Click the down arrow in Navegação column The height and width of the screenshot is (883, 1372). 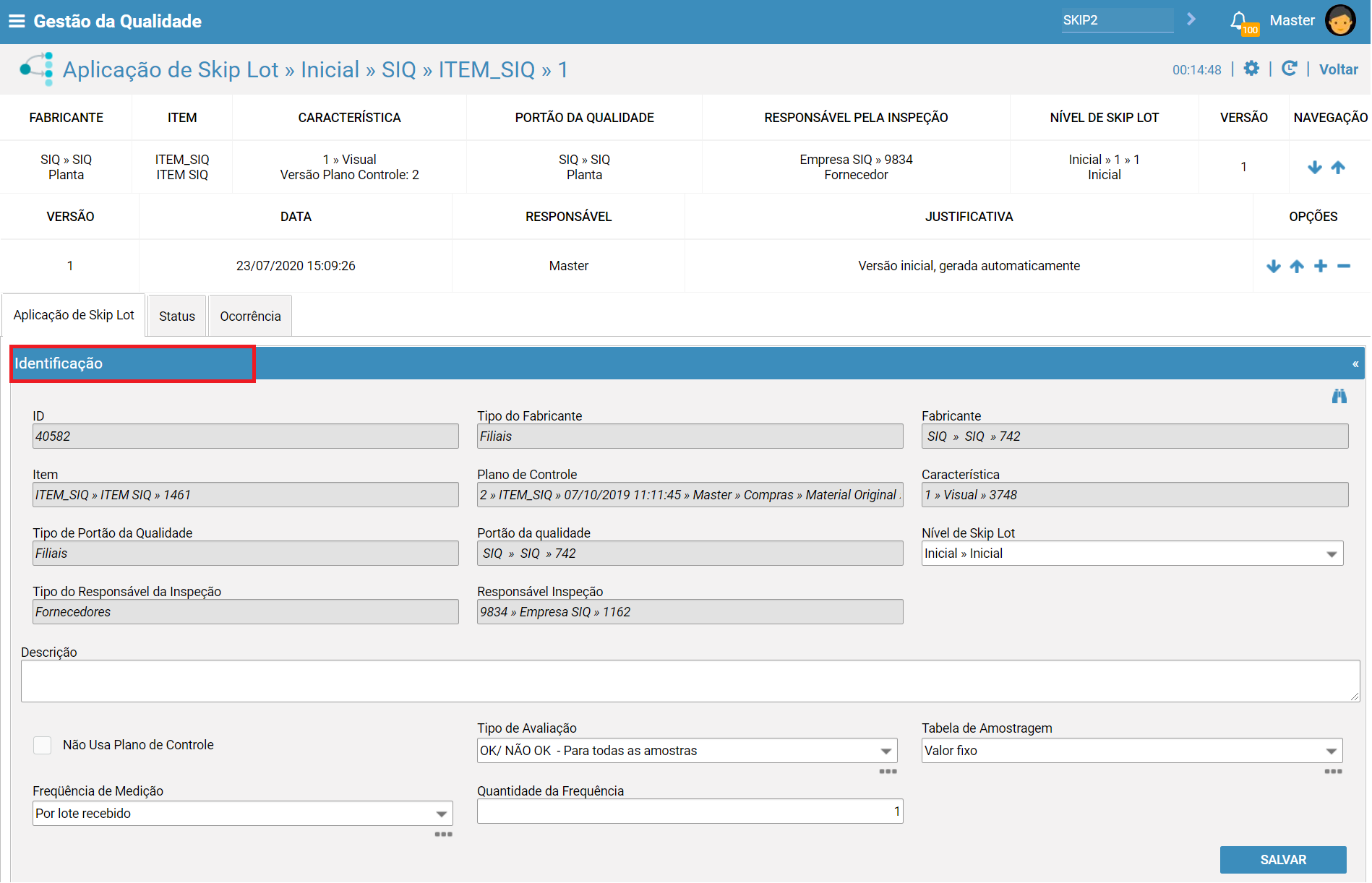click(x=1315, y=168)
